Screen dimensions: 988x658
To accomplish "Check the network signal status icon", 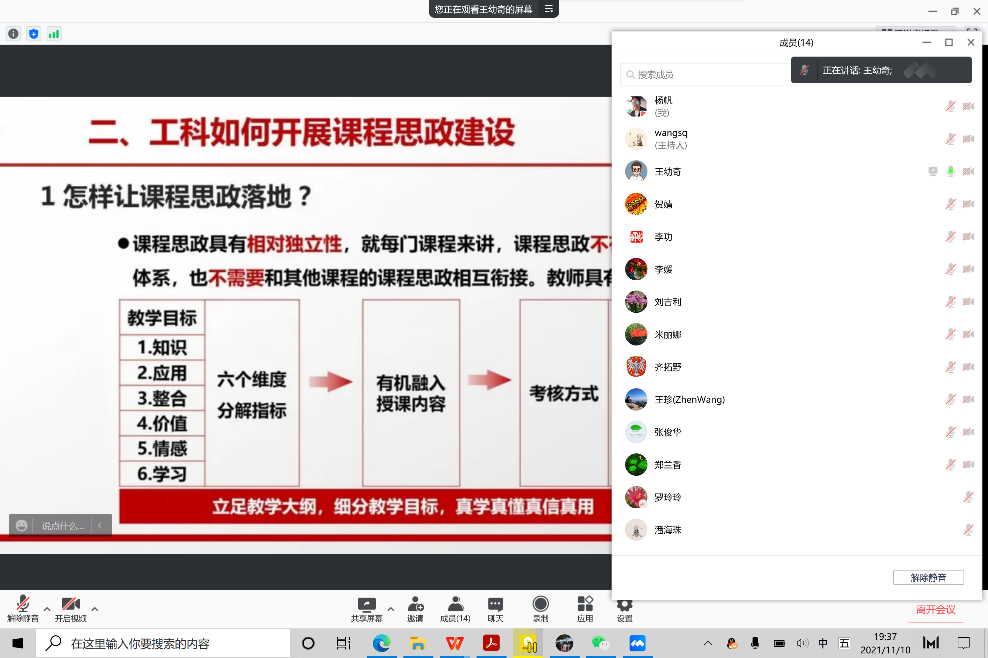I will pos(54,33).
